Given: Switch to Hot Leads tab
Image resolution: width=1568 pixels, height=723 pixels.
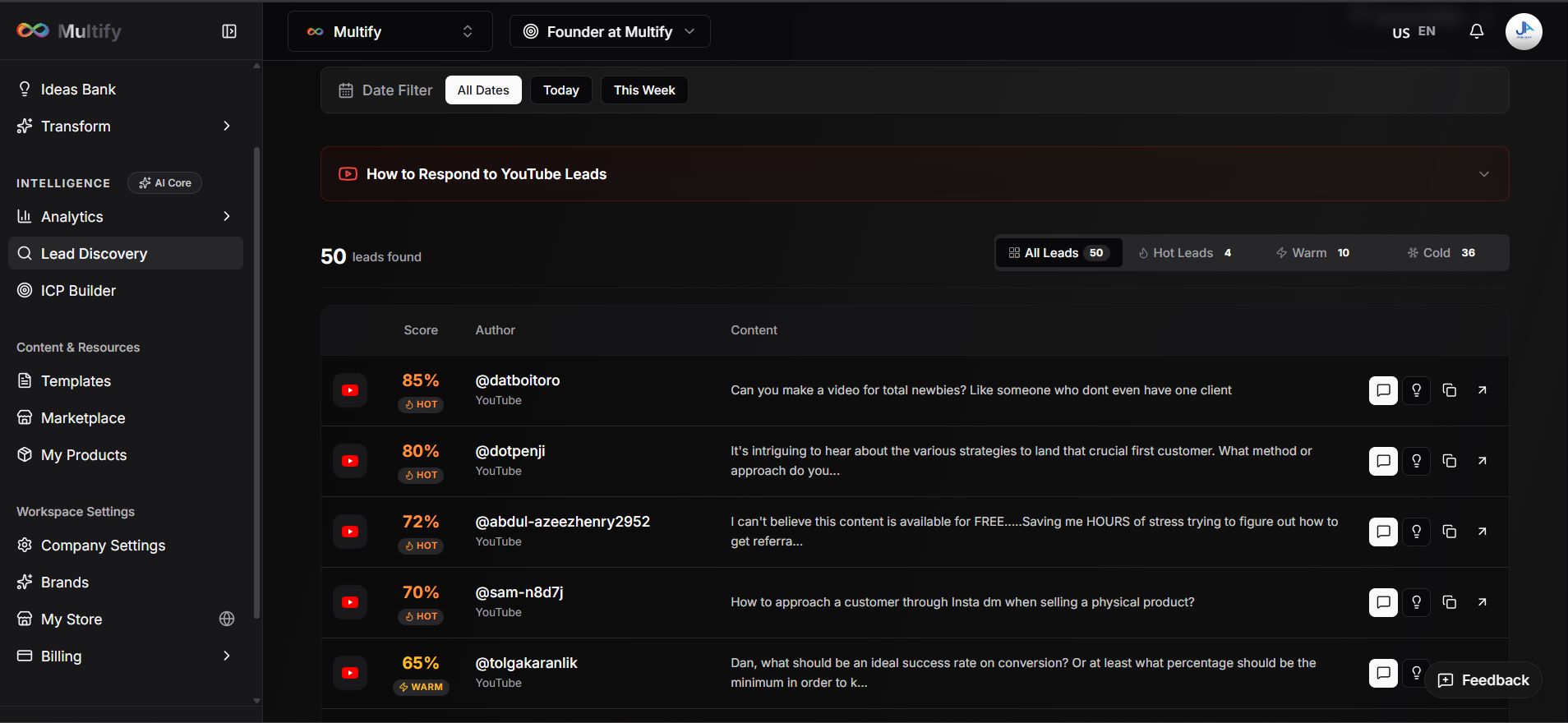Looking at the screenshot, I should point(1185,253).
